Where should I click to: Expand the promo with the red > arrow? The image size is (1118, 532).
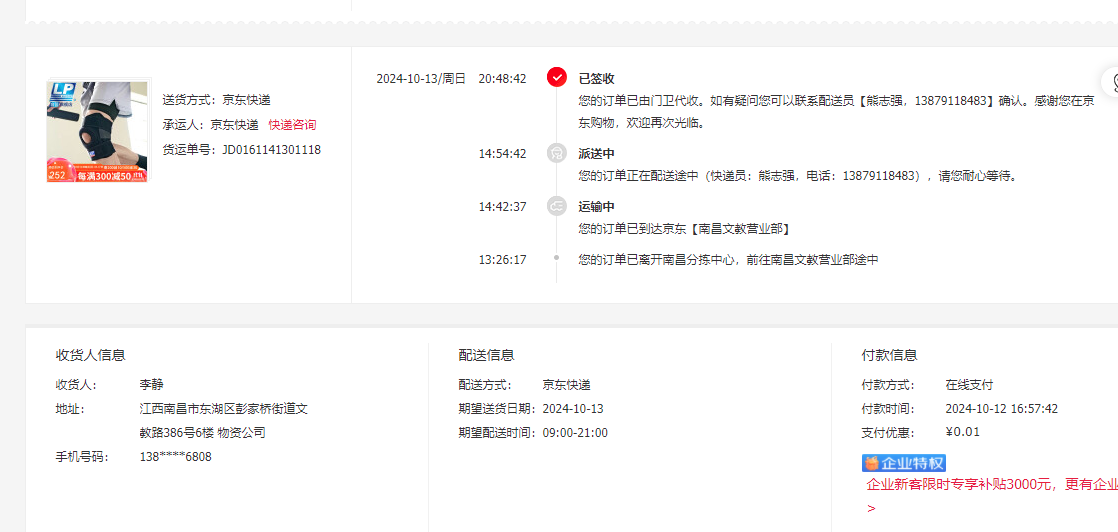(x=871, y=508)
